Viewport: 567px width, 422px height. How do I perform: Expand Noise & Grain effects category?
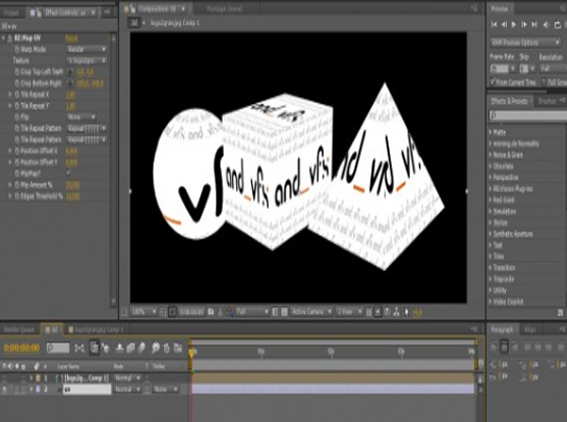coord(491,155)
